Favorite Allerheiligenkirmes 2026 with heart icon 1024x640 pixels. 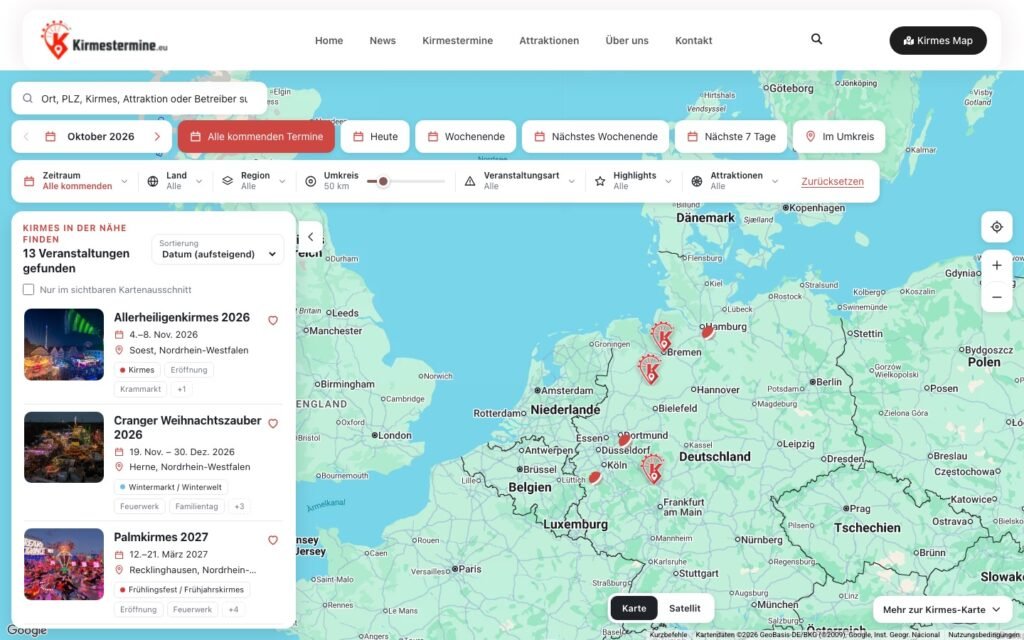pyautogui.click(x=273, y=320)
